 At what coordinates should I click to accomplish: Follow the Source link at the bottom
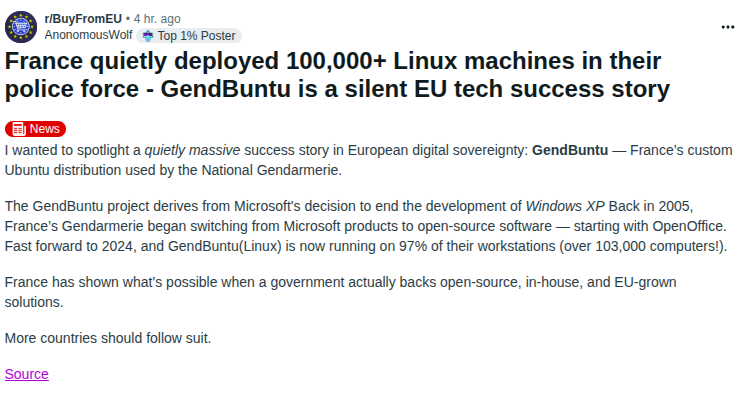pyautogui.click(x=27, y=374)
